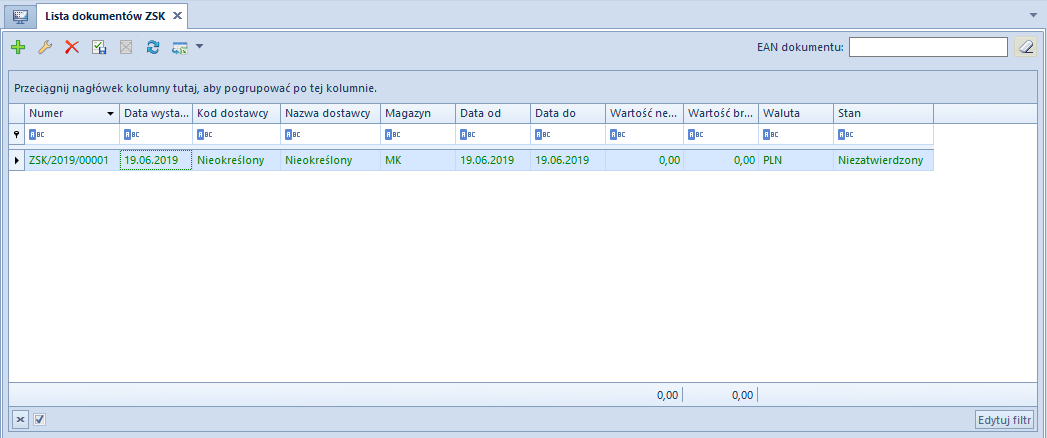The image size is (1047, 438).
Task: Click the 19.06.2019 cell under Data od
Action: 493,160
